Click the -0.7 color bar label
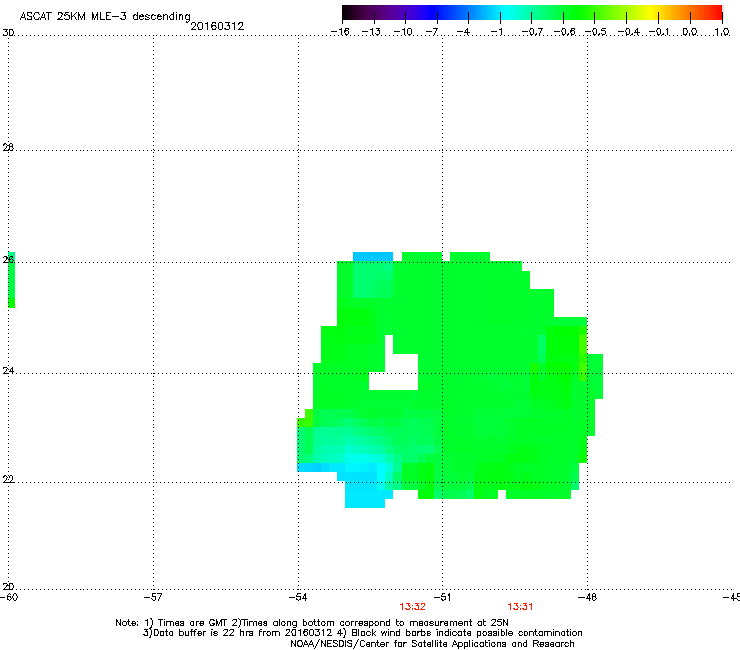Screen dimensions: 740x650 [x=532, y=32]
